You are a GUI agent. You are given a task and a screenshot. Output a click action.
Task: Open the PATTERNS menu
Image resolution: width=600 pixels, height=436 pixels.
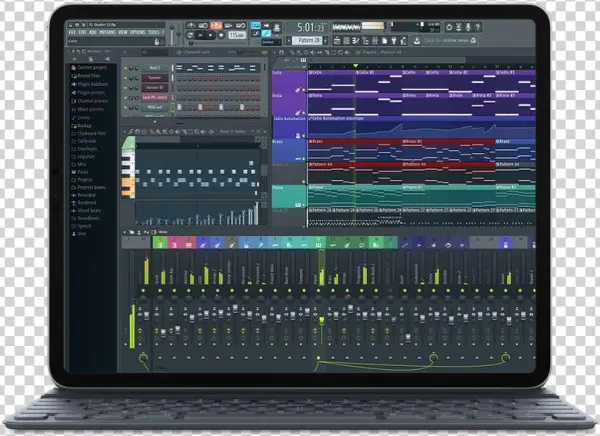[x=108, y=33]
